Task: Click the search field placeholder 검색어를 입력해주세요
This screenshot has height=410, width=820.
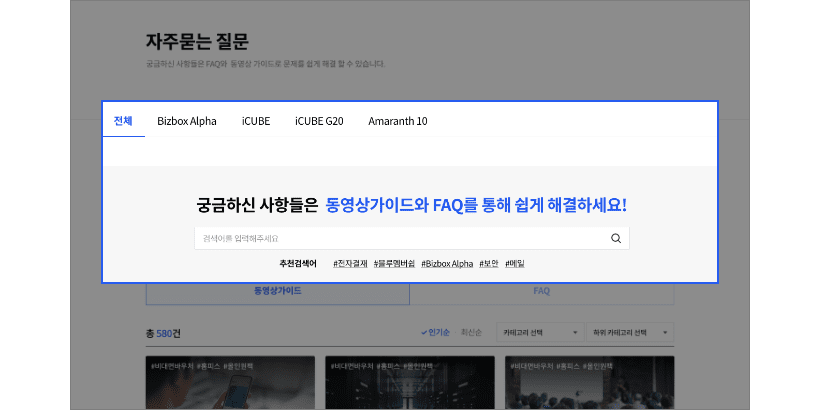Action: tap(241, 238)
